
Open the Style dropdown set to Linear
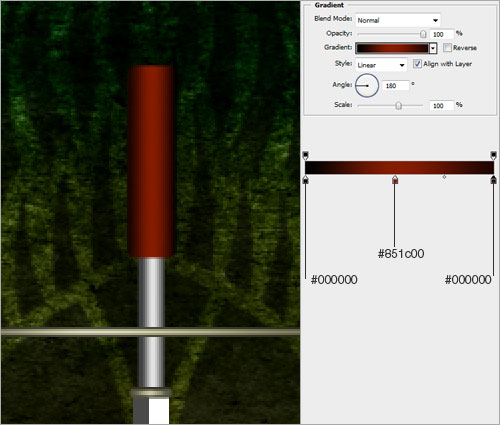(x=381, y=65)
